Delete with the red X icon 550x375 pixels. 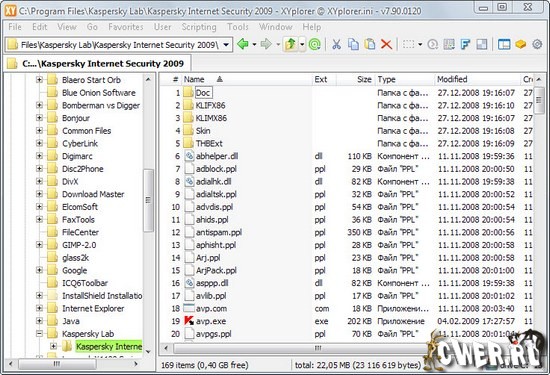pos(386,45)
